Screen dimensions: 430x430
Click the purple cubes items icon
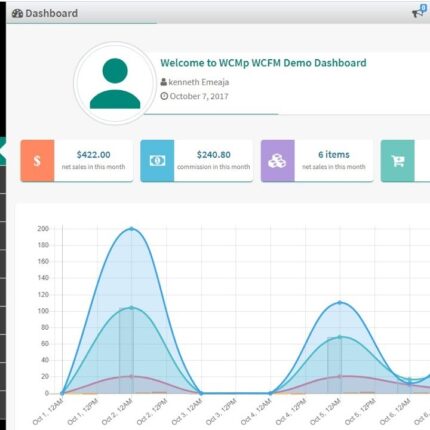pos(278,161)
